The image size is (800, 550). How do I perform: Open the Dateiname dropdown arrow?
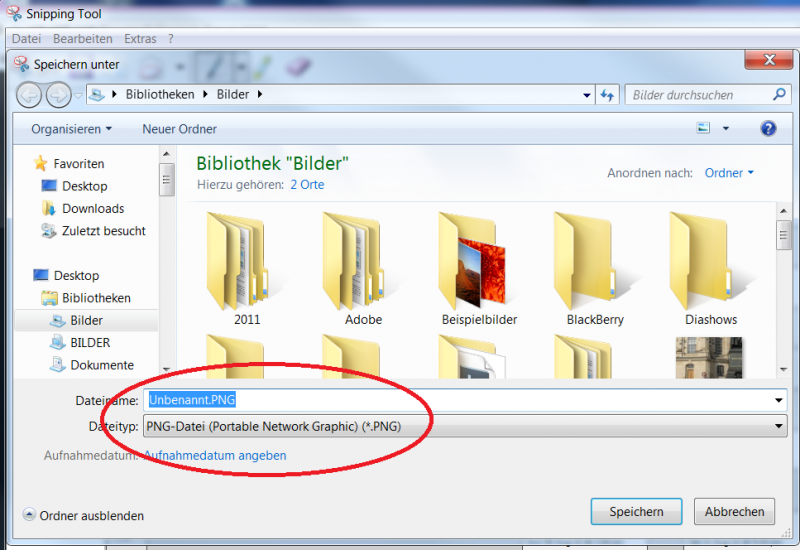779,401
